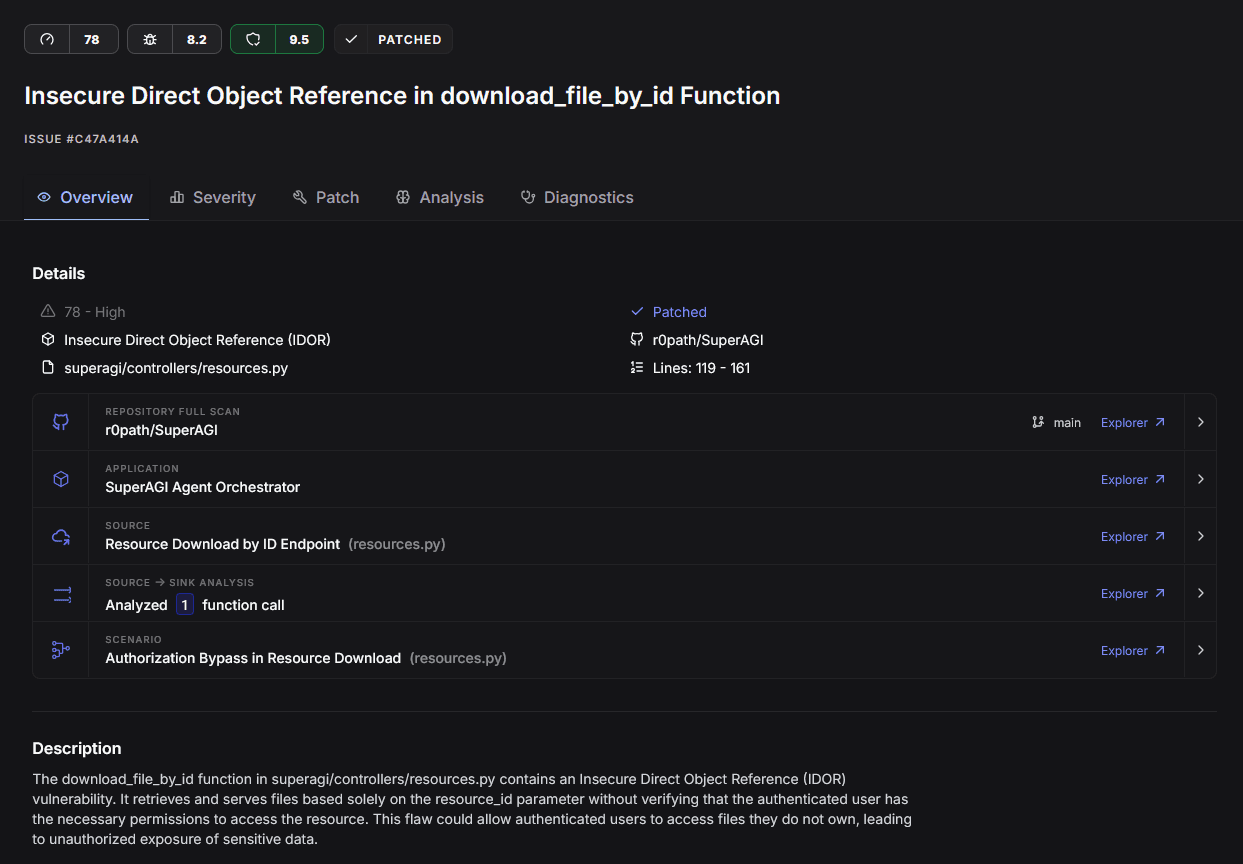
Task: Click the shield icon badge showing 9.5
Action: pos(253,39)
